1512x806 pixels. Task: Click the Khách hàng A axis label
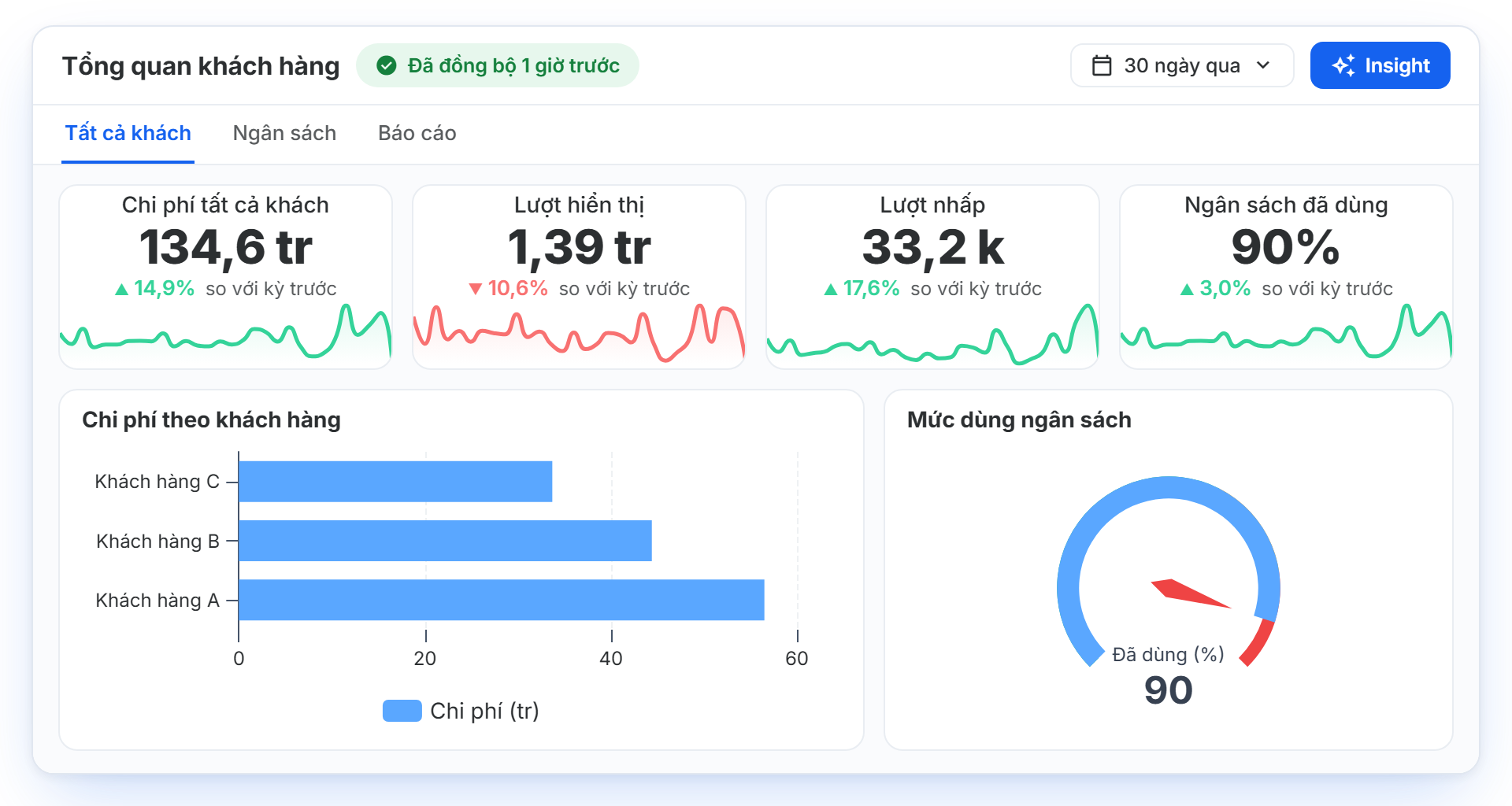click(x=157, y=601)
